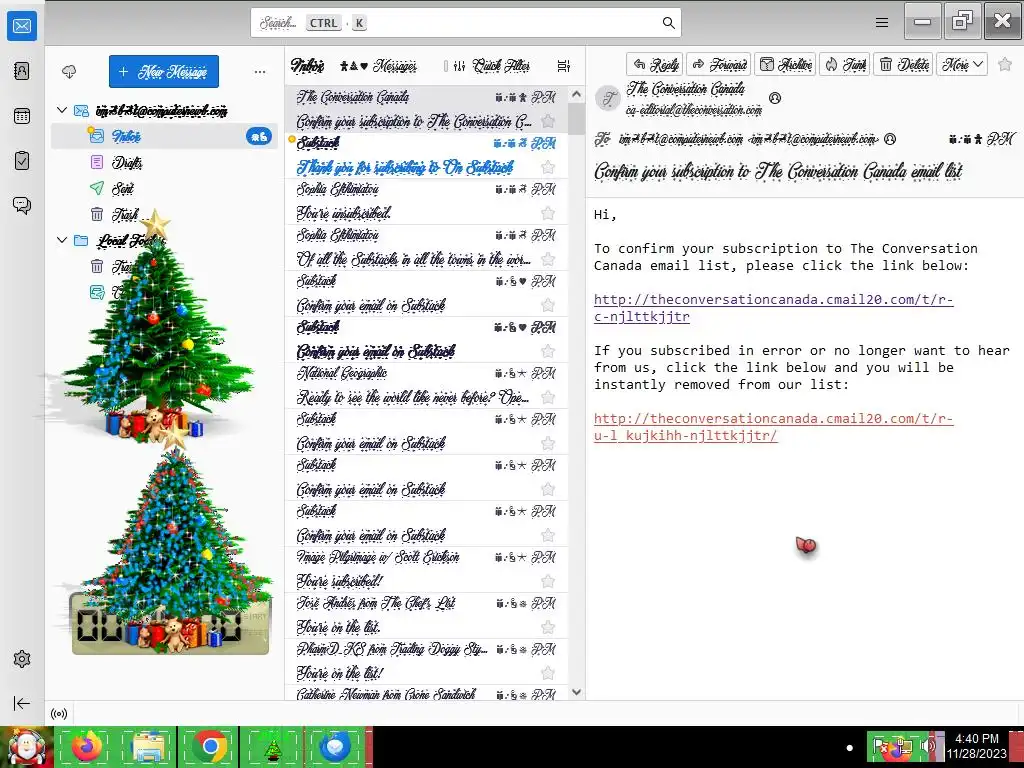The image size is (1024, 768).
Task: Click message list scrollbar up arrow
Action: click(x=576, y=95)
